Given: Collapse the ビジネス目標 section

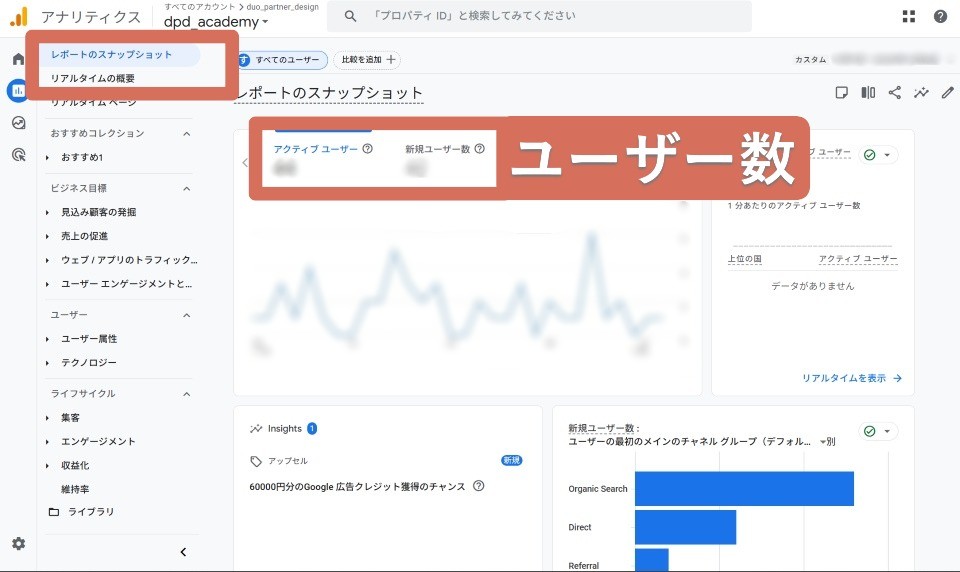Looking at the screenshot, I should coord(186,188).
